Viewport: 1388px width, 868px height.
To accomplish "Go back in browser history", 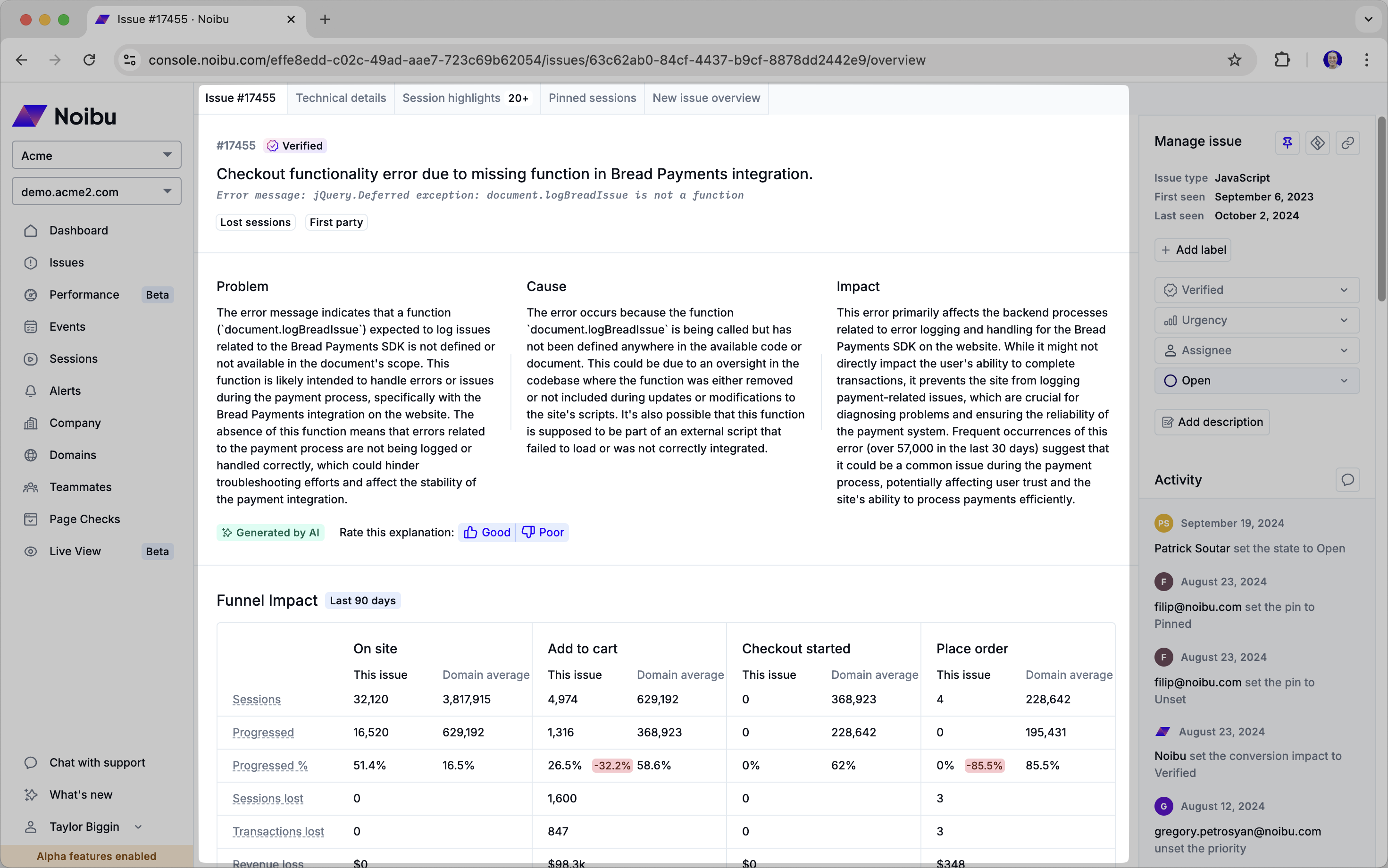I will click(22, 60).
